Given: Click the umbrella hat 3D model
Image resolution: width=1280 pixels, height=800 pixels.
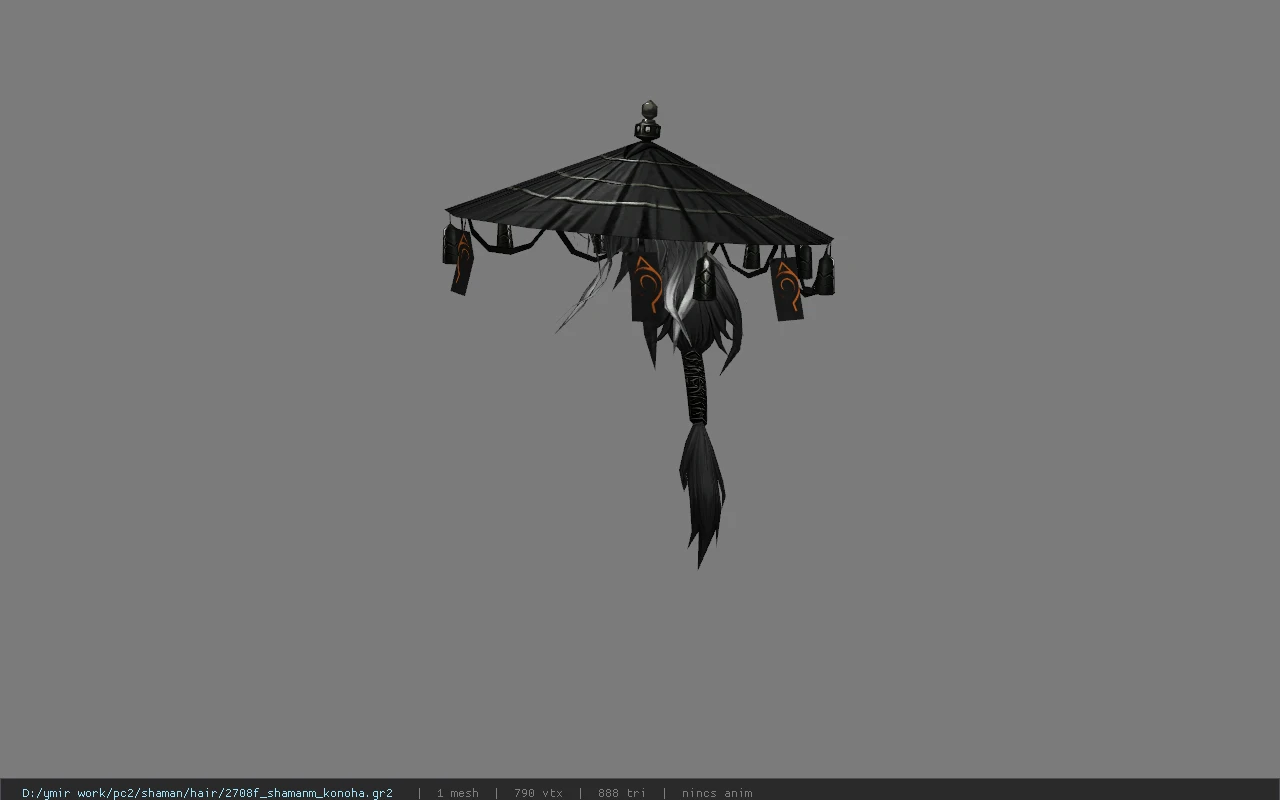Looking at the screenshot, I should pyautogui.click(x=640, y=333).
